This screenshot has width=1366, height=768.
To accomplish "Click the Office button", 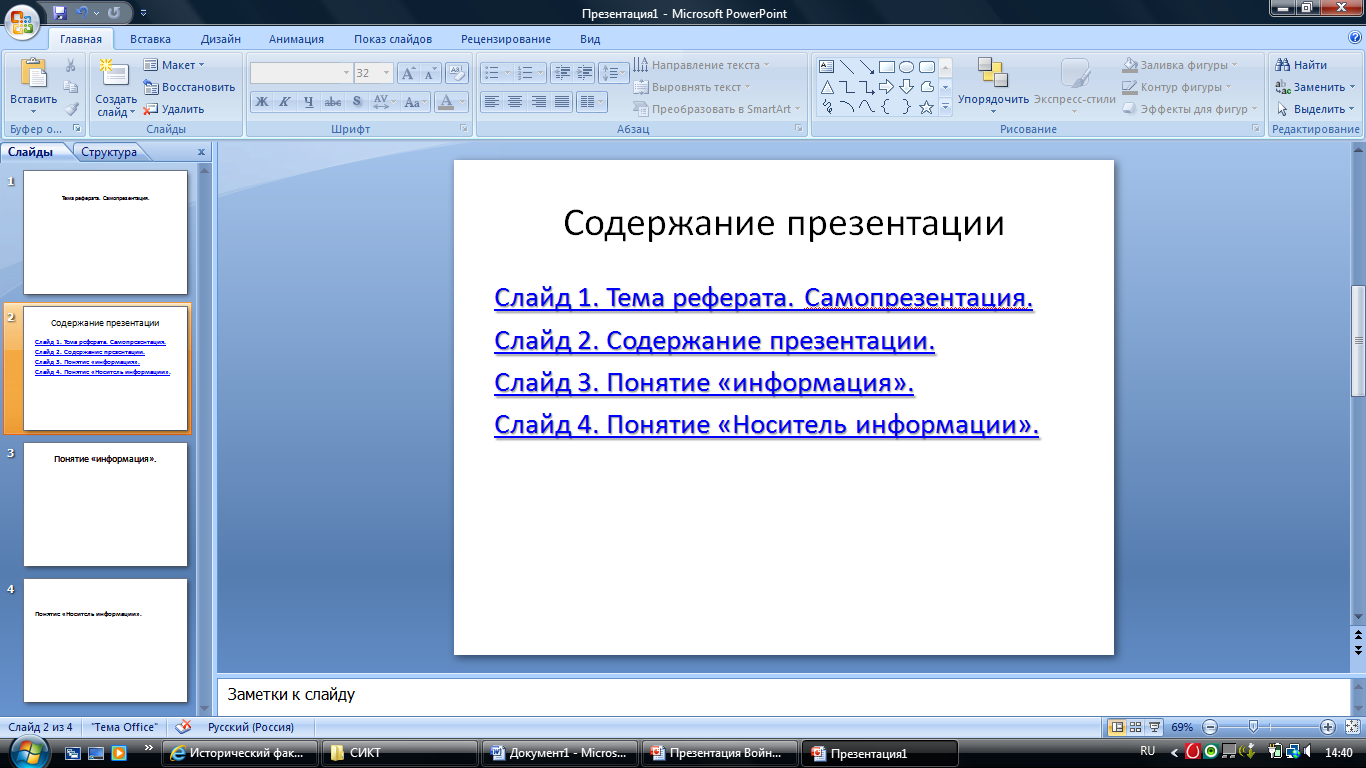I will point(23,20).
